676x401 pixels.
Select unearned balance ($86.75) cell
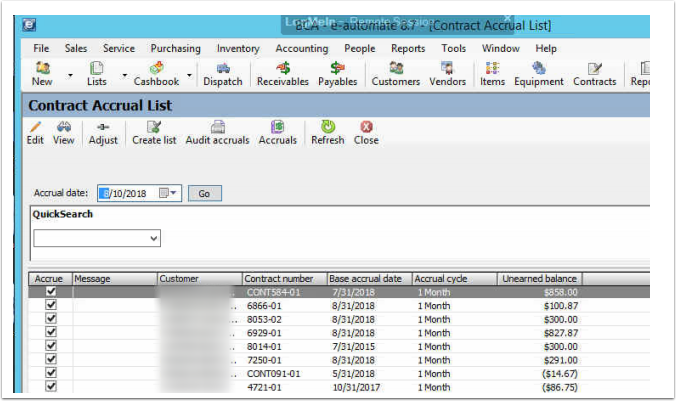(x=560, y=387)
